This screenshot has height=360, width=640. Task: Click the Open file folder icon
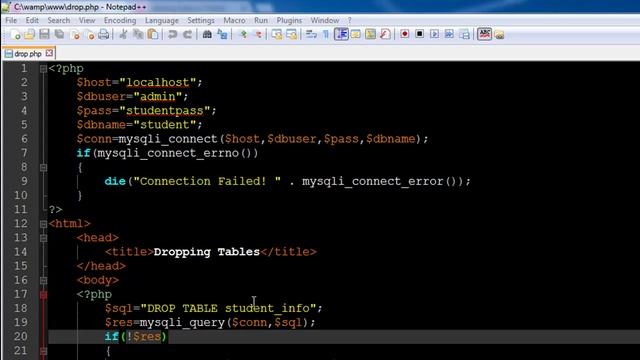coord(29,34)
